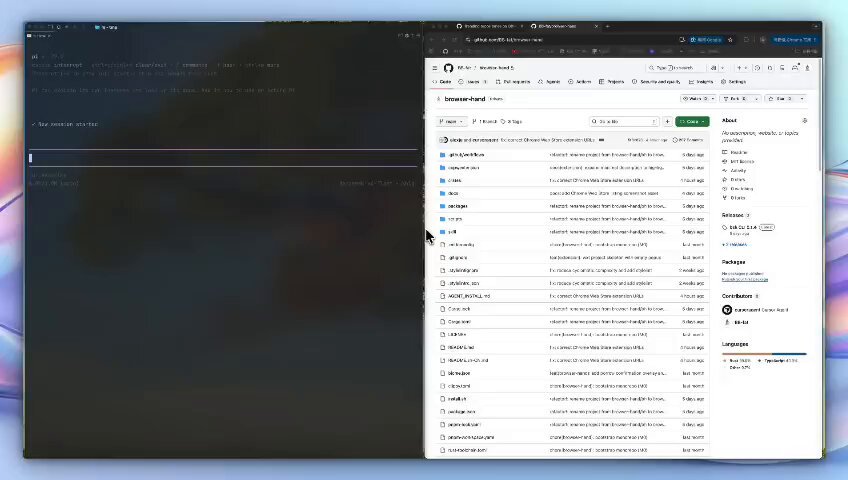Open the Copilot dropdown next to search
This screenshot has height=480, width=848.
point(723,68)
